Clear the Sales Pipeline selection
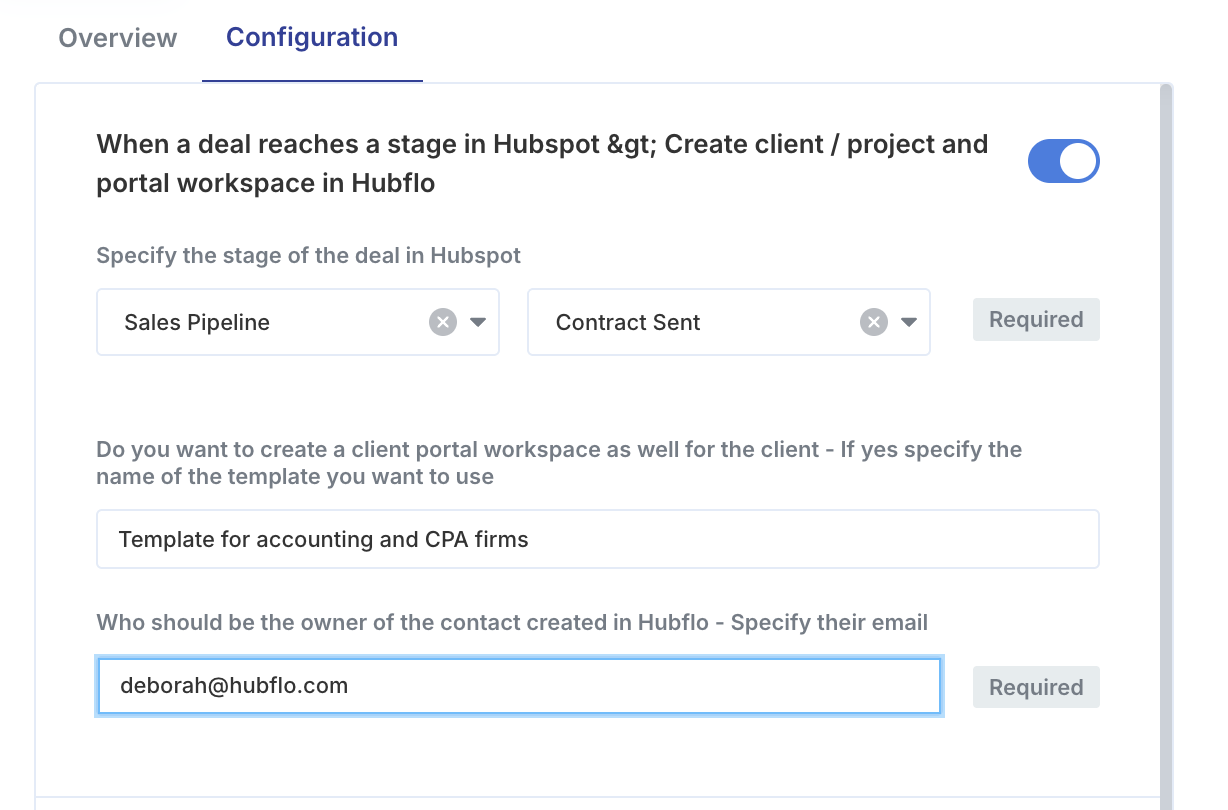Viewport: 1228px width, 810px height. pos(443,322)
